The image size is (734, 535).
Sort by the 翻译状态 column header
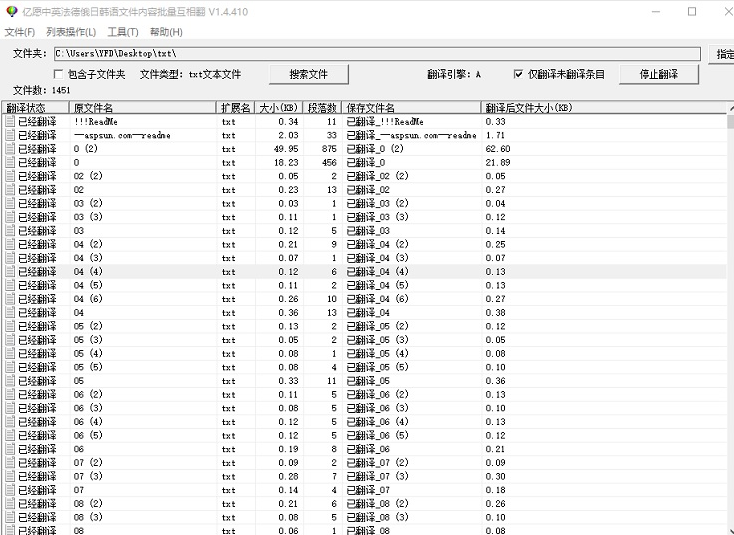tap(36, 108)
